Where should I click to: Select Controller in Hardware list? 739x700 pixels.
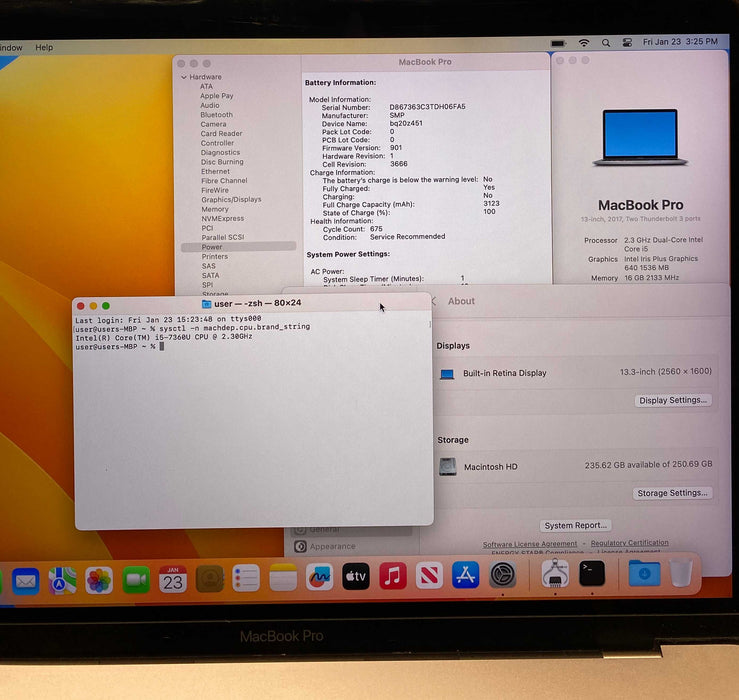click(217, 143)
